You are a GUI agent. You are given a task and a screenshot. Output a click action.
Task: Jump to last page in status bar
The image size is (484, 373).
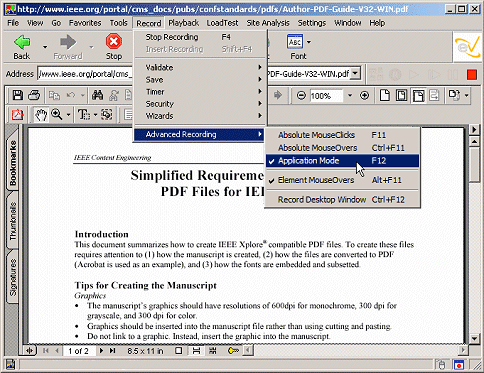[113, 351]
